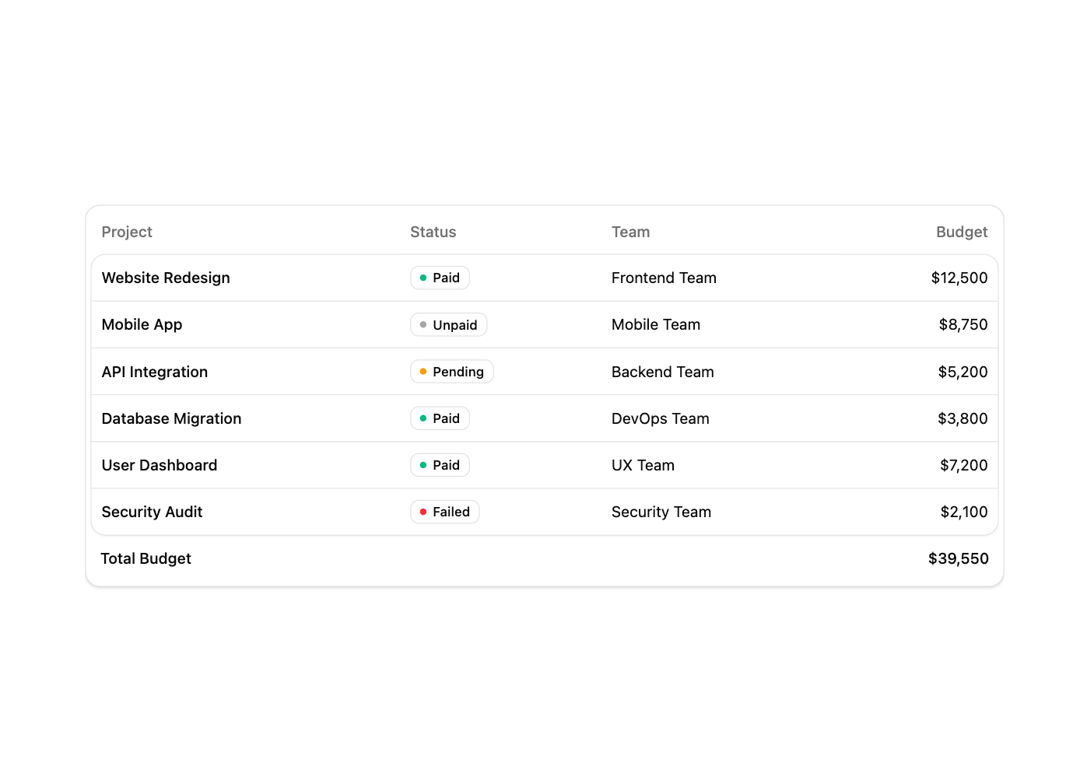1080x773 pixels.
Task: Click the Status column header
Action: coord(433,232)
